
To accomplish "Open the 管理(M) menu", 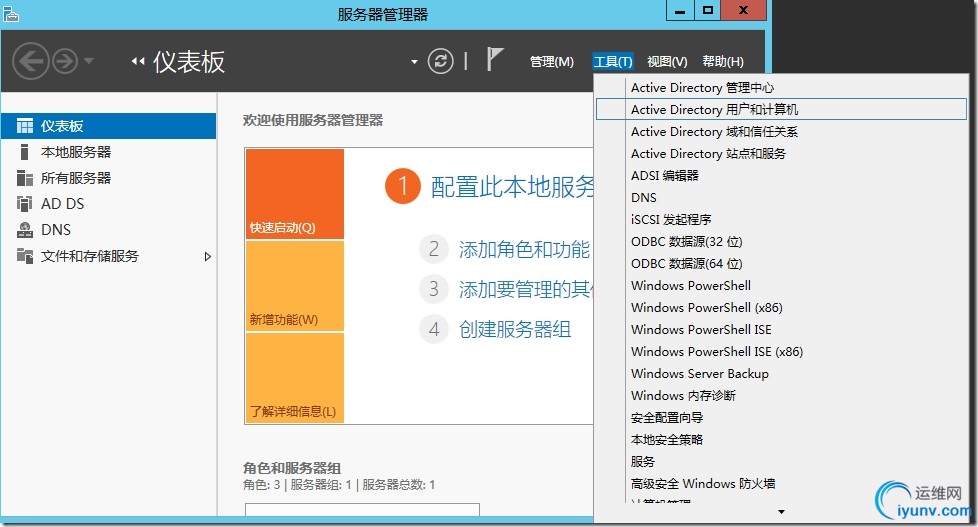I will (551, 62).
